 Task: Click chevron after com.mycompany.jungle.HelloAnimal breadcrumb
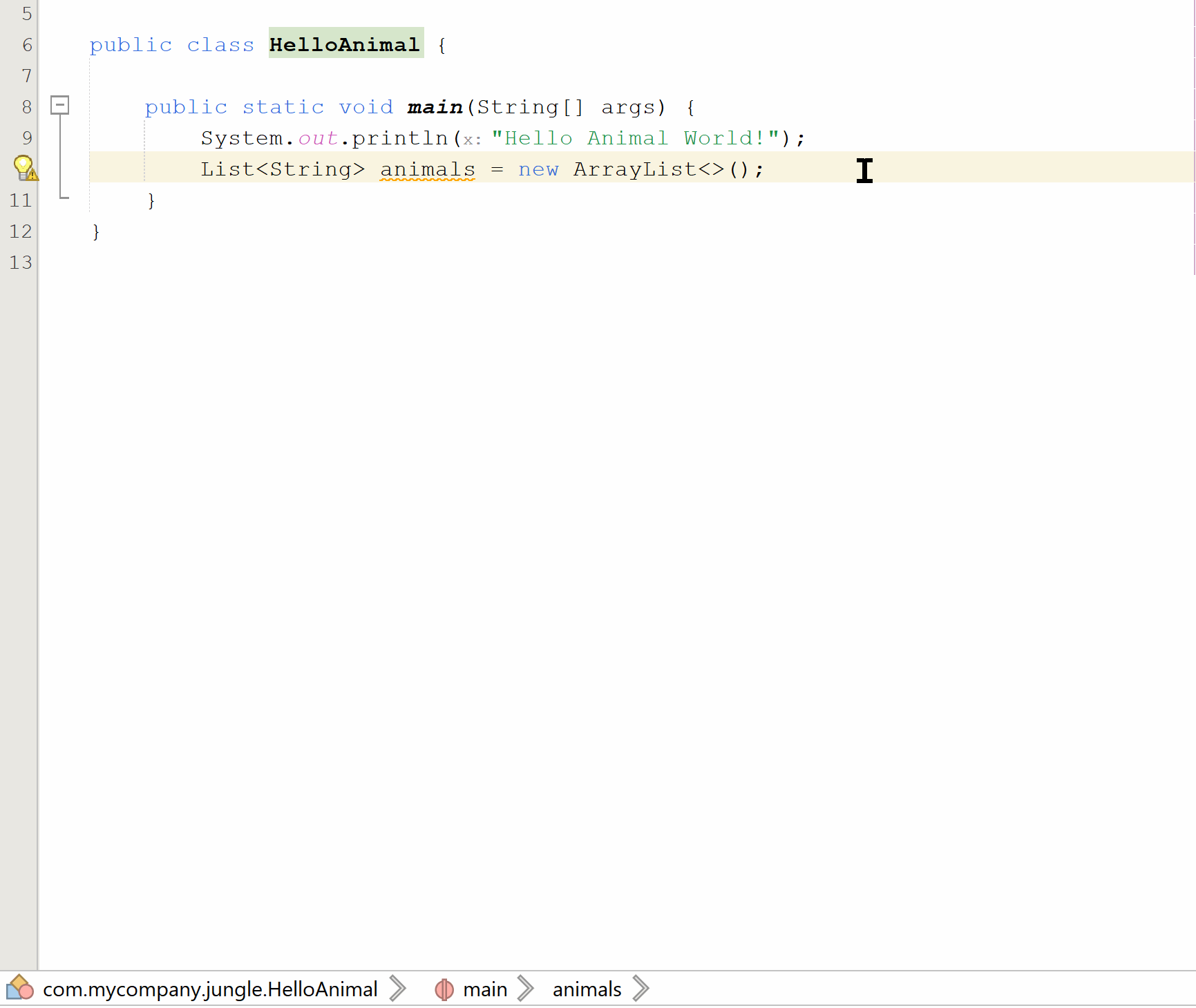point(397,989)
